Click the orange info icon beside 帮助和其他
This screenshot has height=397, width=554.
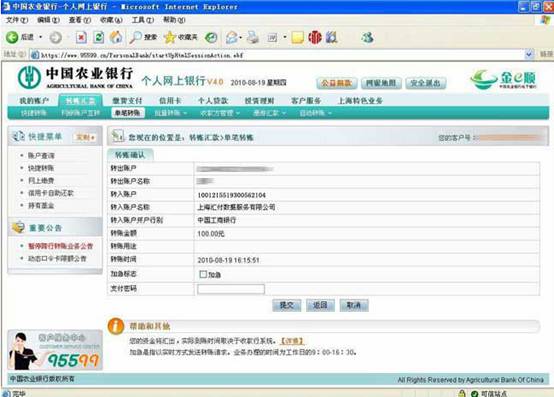click(x=116, y=326)
